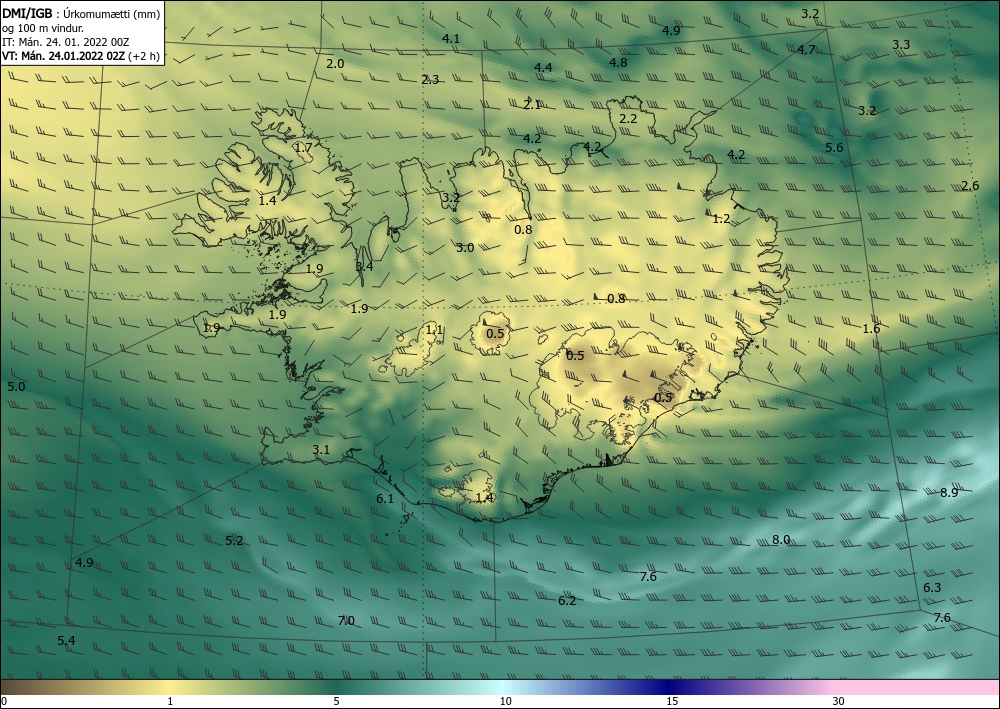Screen dimensions: 1000x709
Task: Click the 'DMI/IGB : Úrkomumætti (mm)' title line
Action: (x=81, y=14)
